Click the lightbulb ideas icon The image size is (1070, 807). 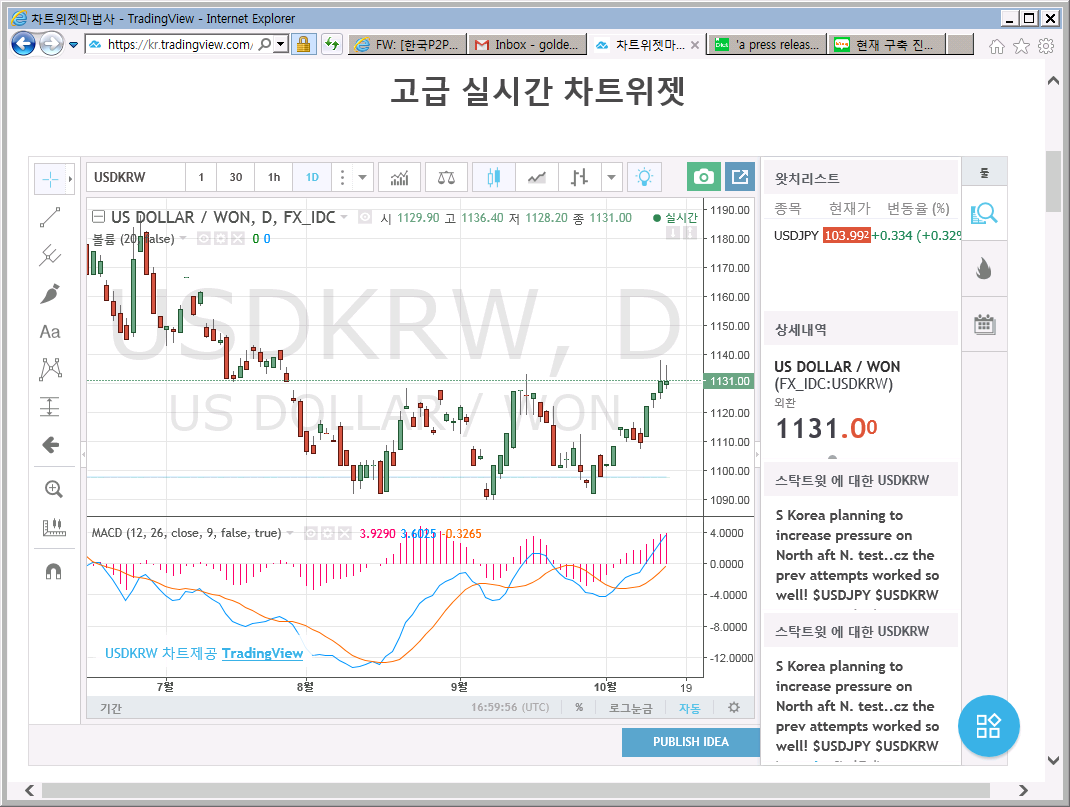tap(644, 177)
